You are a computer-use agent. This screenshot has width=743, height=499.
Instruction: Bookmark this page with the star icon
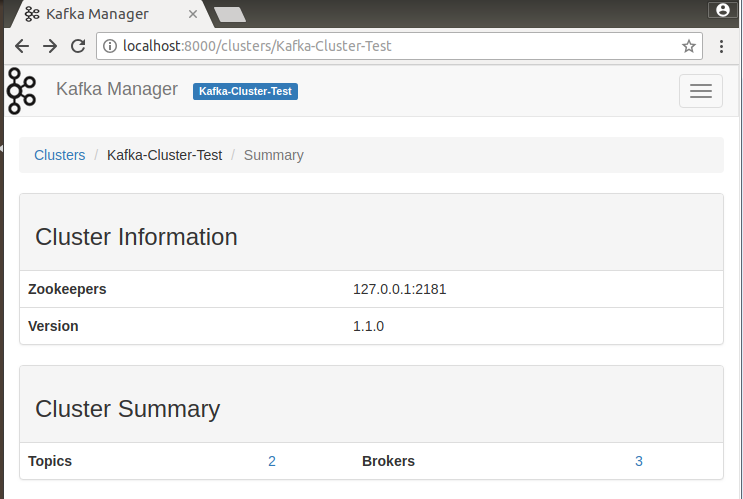pos(689,46)
